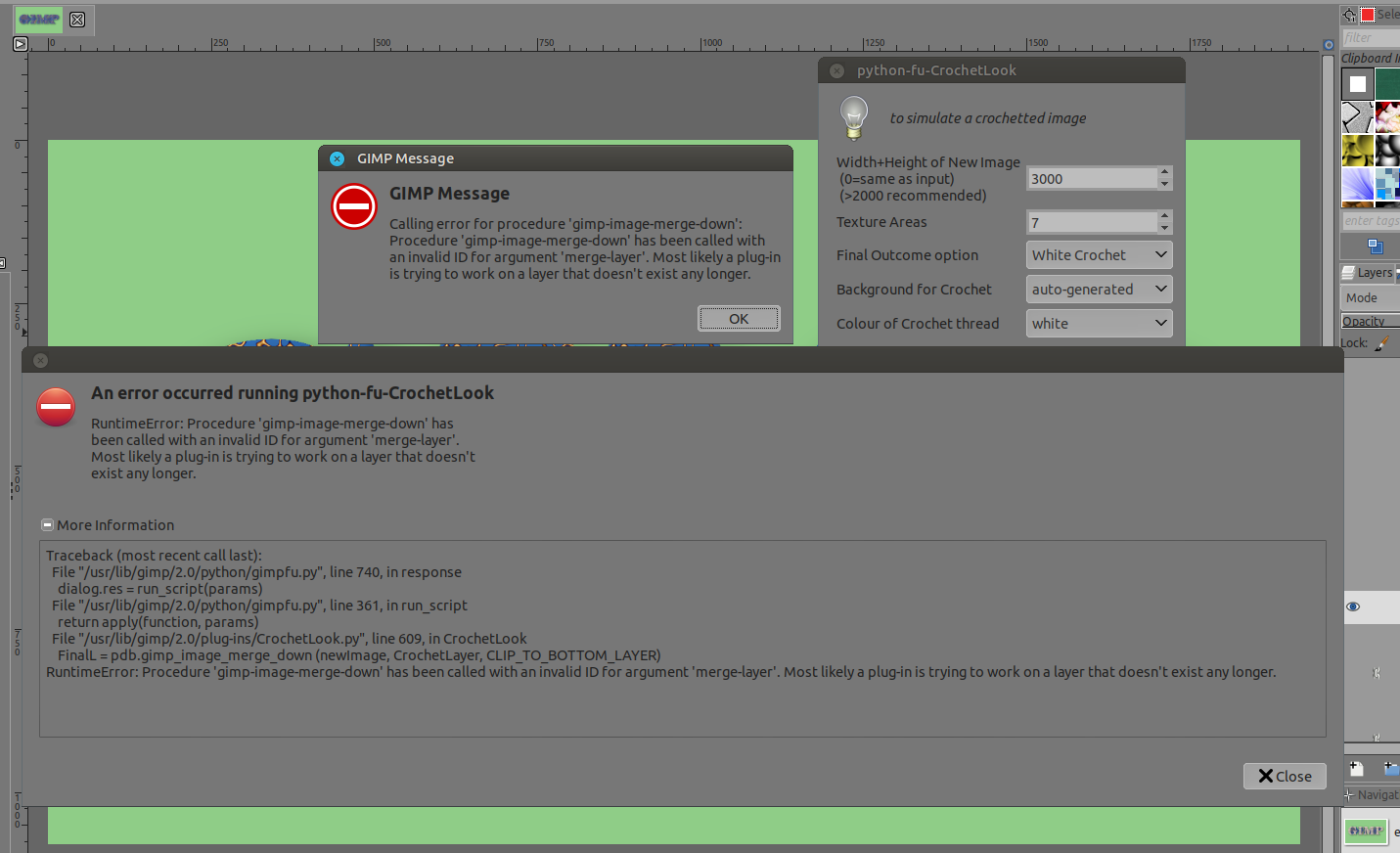The height and width of the screenshot is (853, 1400).
Task: Click 'Traceback (most recent call last):' line
Action: click(x=154, y=556)
